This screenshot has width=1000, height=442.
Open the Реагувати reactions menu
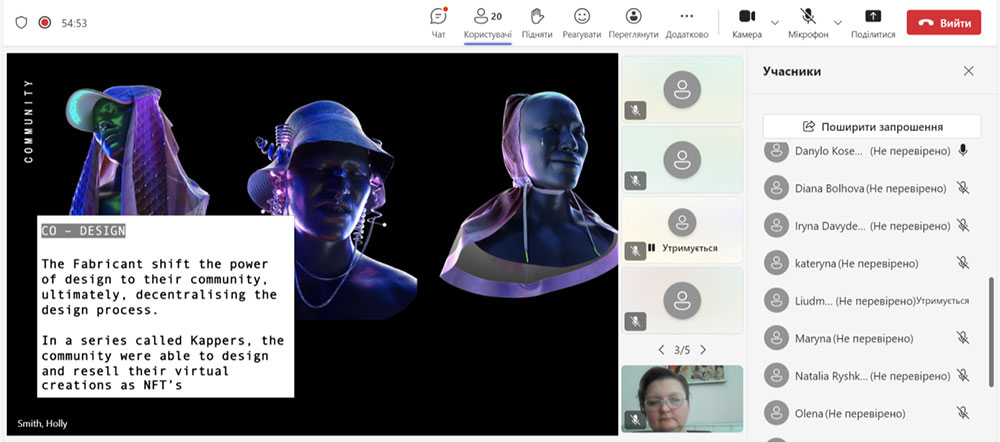(582, 23)
